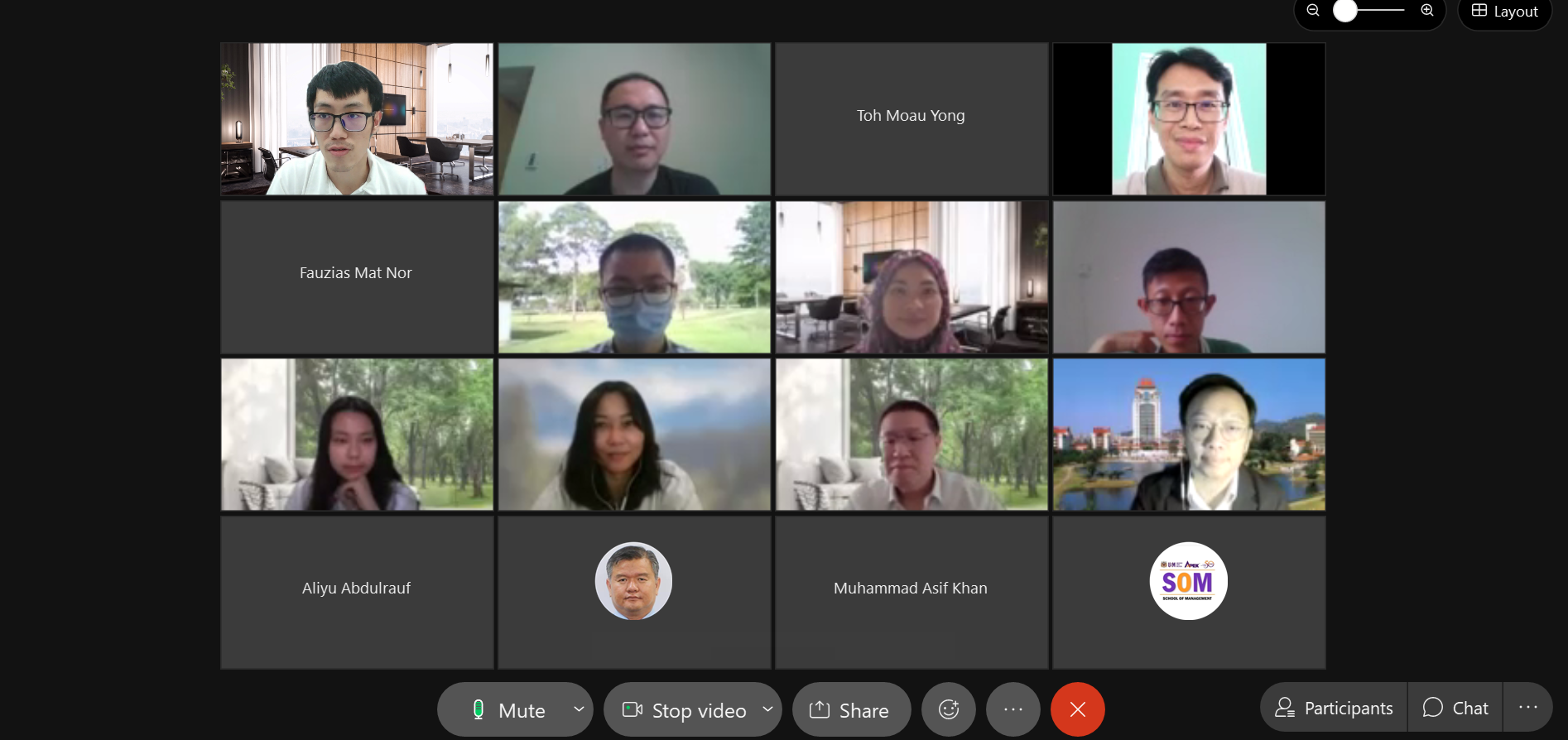Screen dimensions: 1568x740
Task: Select Muhammad Asif Khan's tile
Action: tap(911, 593)
